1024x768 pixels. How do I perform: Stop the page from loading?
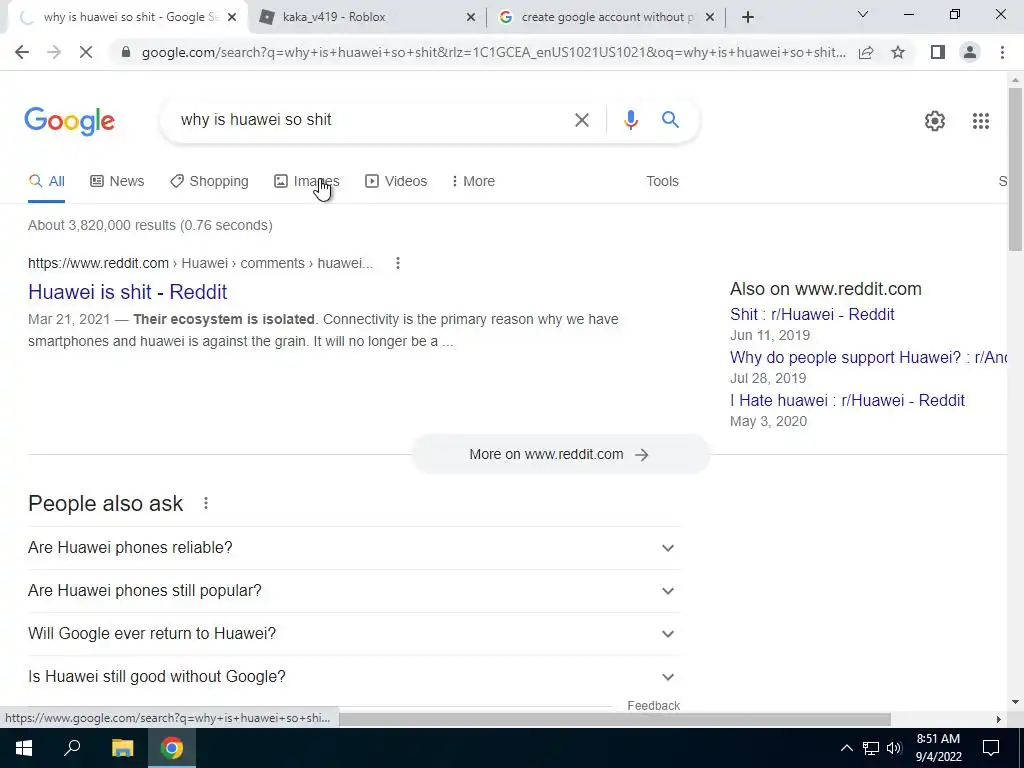click(86, 52)
